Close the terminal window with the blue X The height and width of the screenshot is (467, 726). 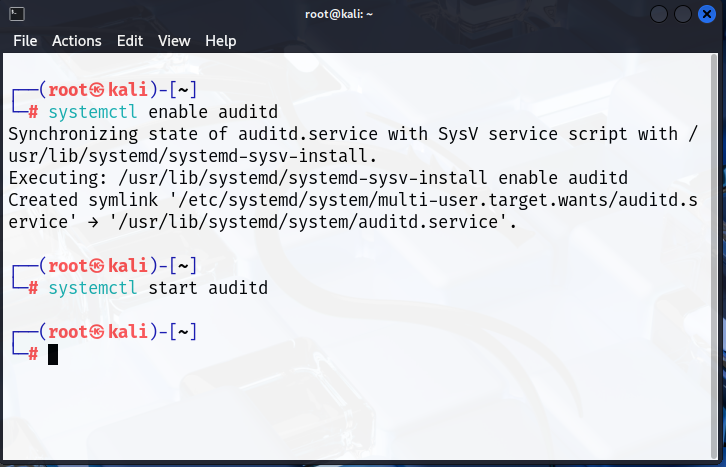707,14
